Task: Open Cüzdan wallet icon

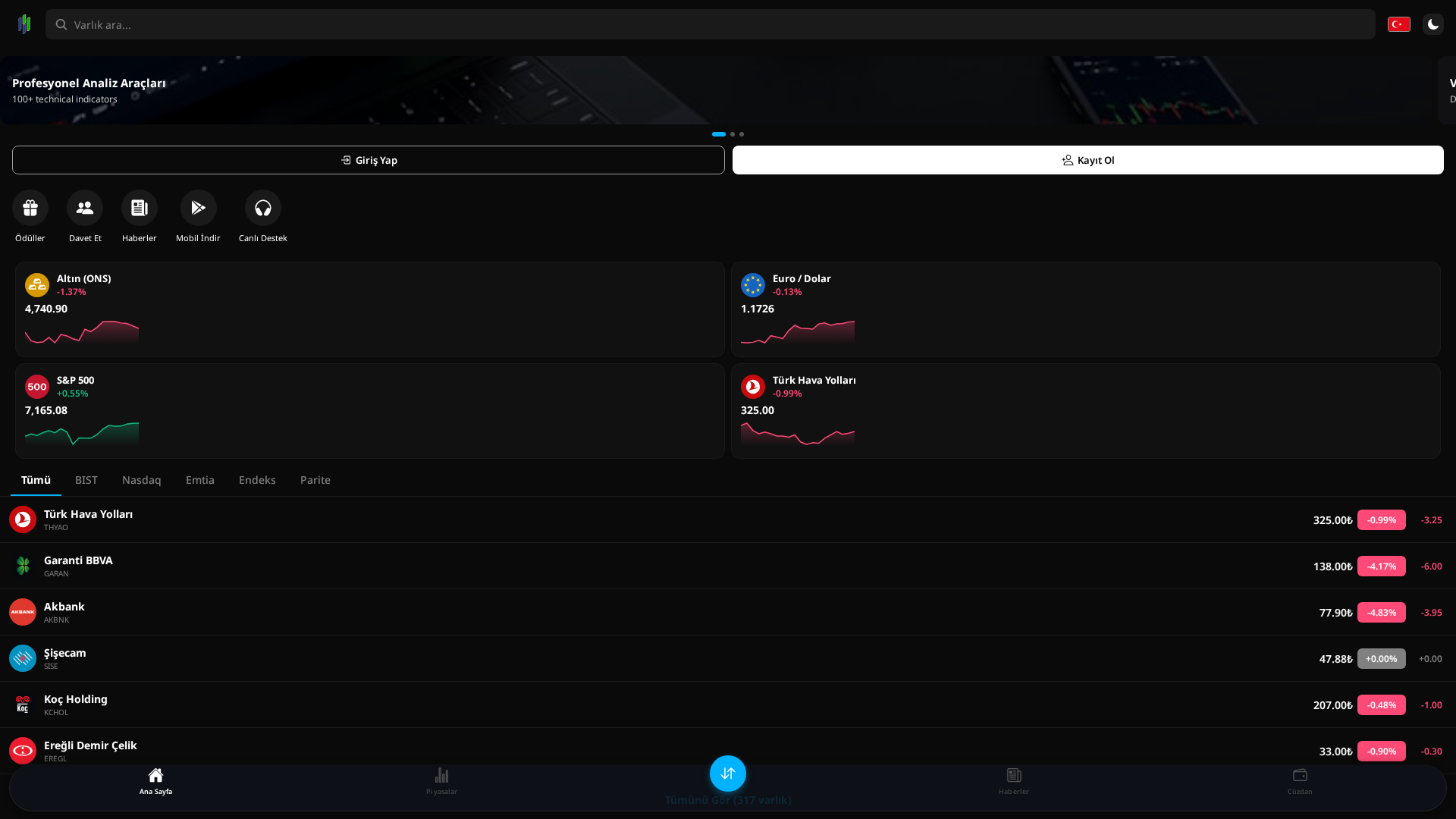Action: pyautogui.click(x=1300, y=775)
